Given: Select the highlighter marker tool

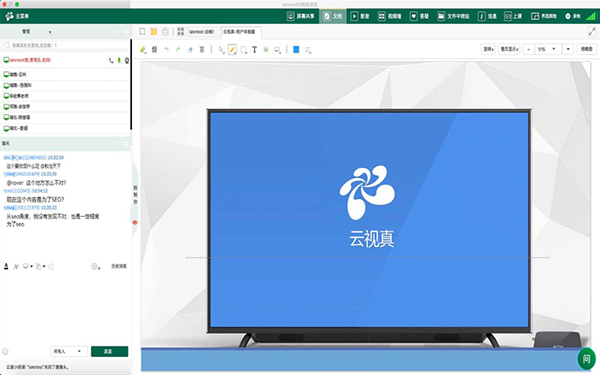Looking at the screenshot, I should (143, 49).
